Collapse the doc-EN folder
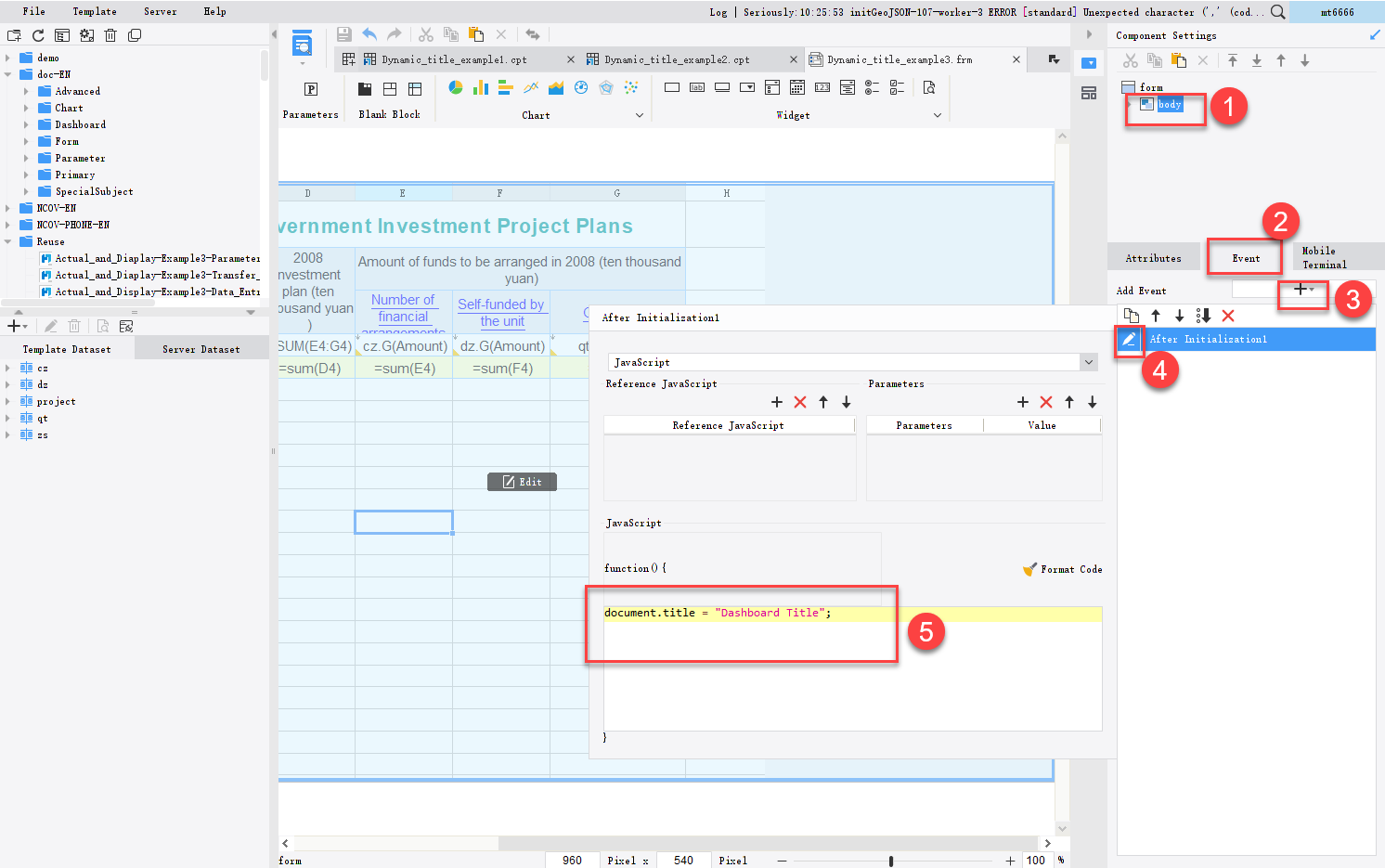This screenshot has width=1385, height=868. tap(7, 74)
